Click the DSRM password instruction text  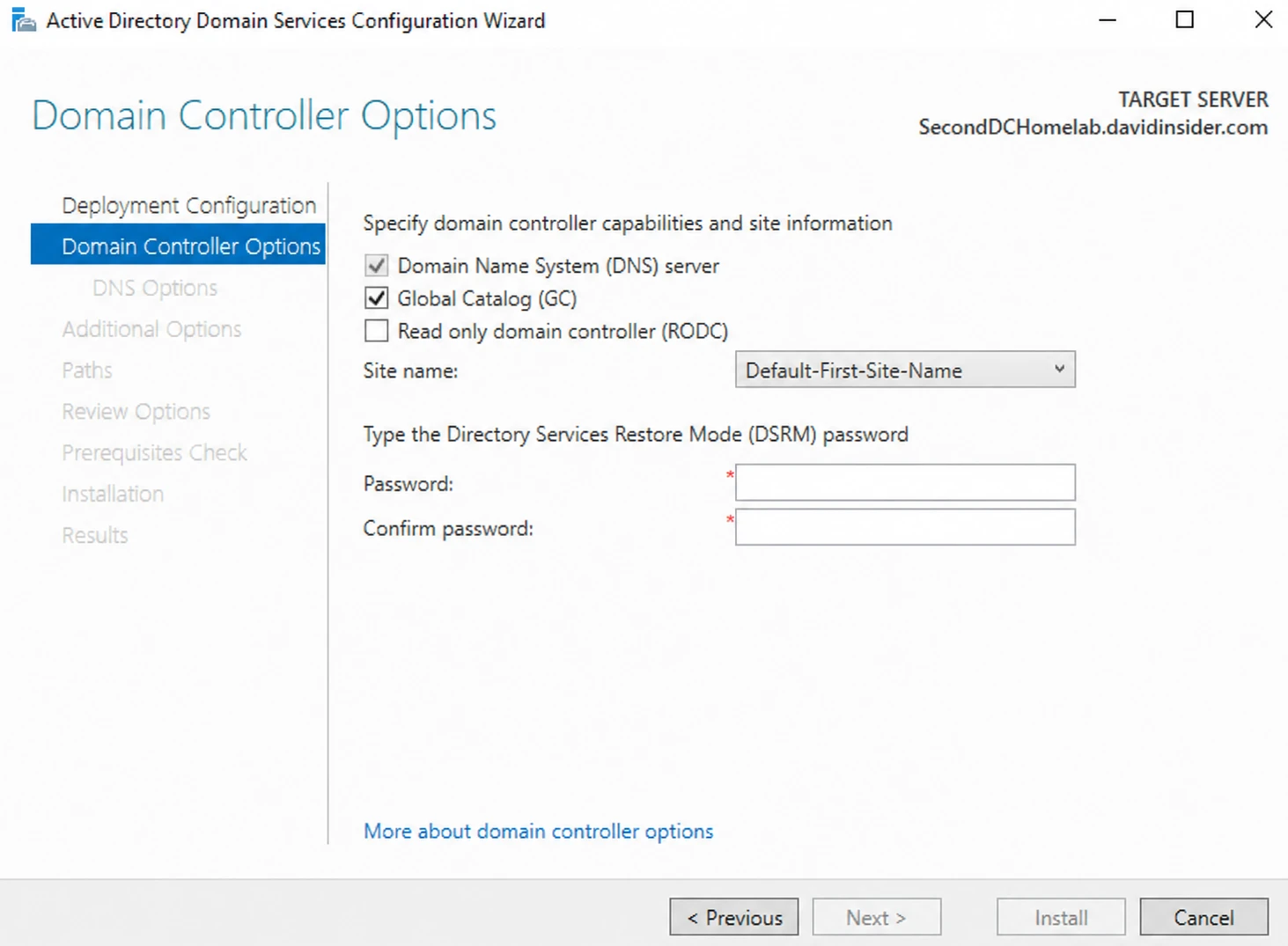point(636,435)
